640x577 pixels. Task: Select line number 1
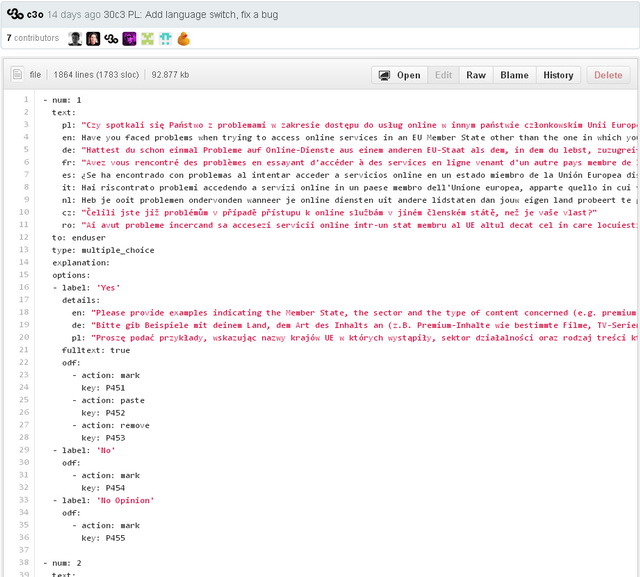(26, 99)
